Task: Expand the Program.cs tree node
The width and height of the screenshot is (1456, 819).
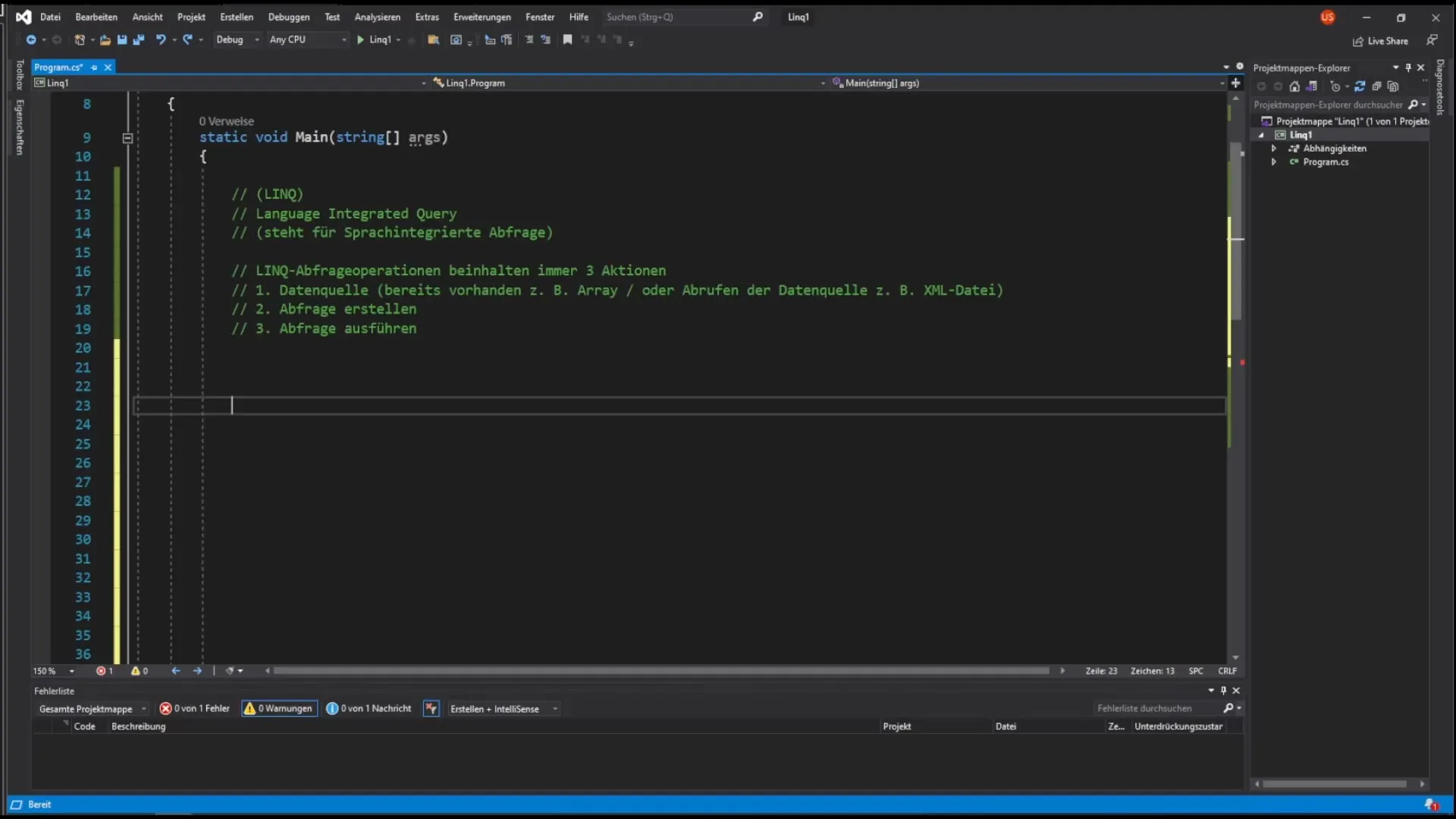Action: [1274, 162]
